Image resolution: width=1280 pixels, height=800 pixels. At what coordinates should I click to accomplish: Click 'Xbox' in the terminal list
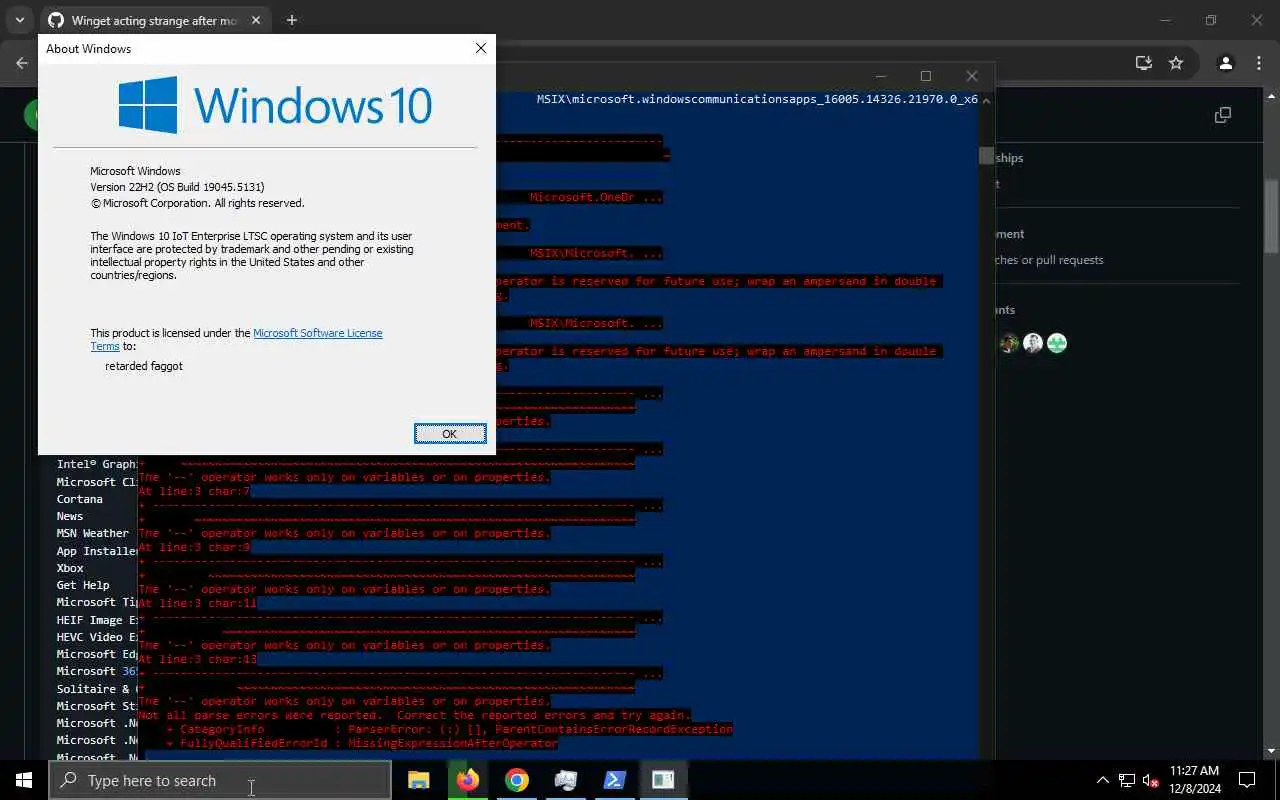click(x=70, y=568)
